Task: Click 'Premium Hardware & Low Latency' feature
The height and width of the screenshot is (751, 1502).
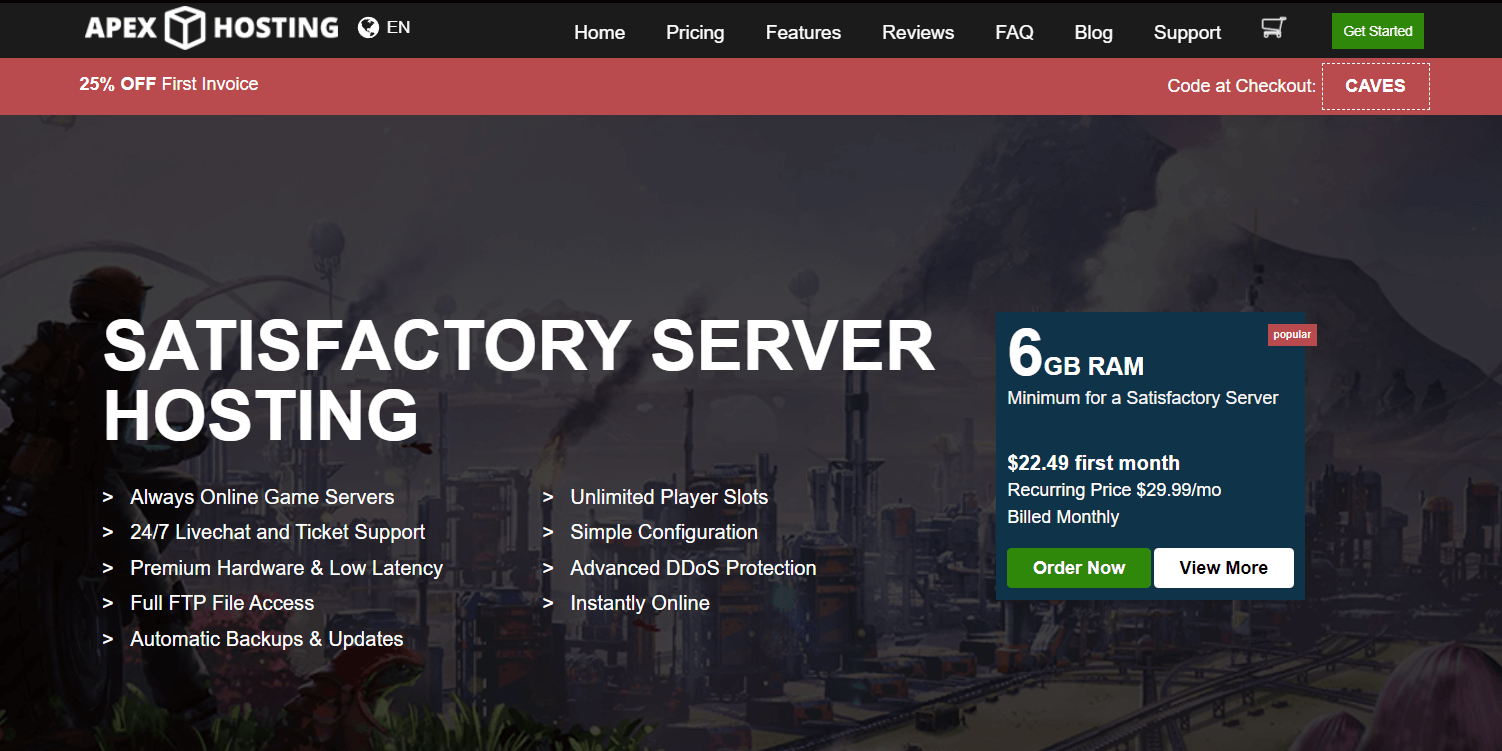Action: tap(286, 568)
